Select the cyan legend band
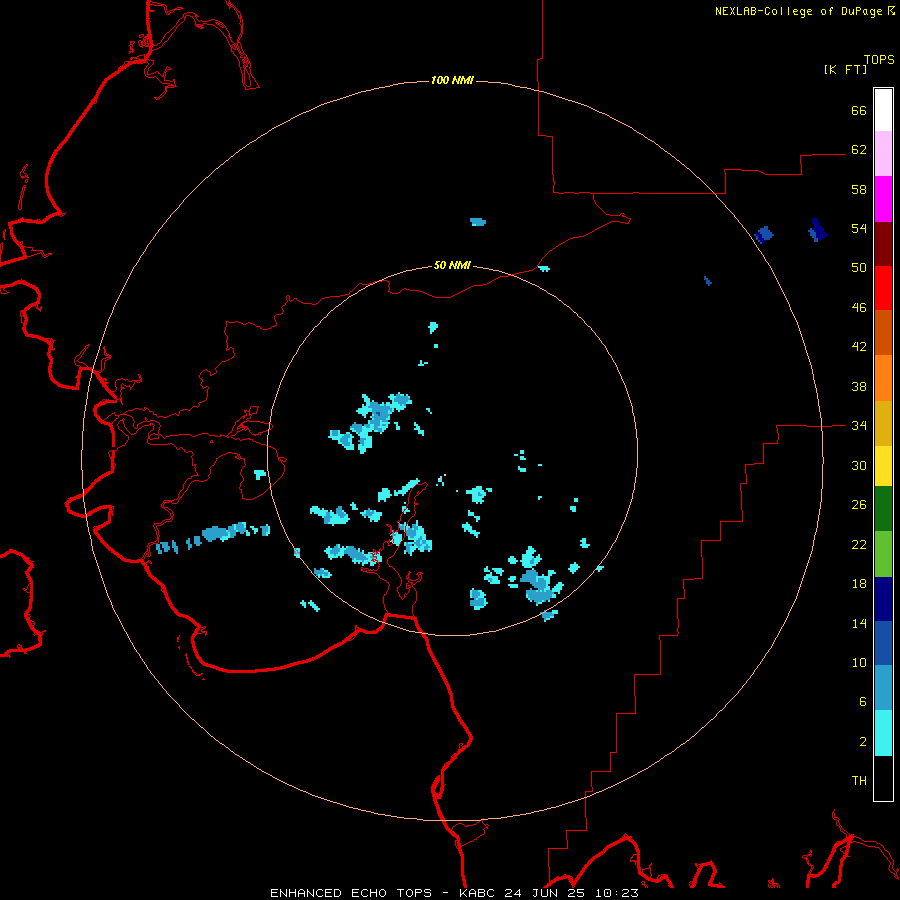900x900 pixels. tap(883, 733)
